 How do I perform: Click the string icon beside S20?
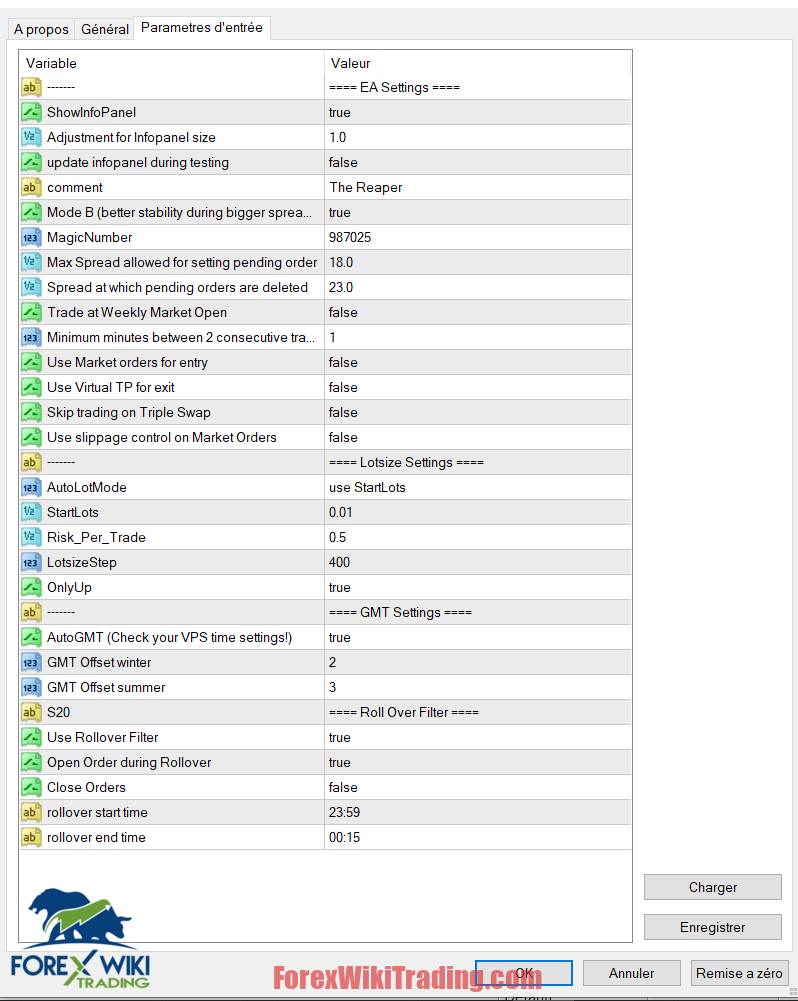pyautogui.click(x=31, y=712)
